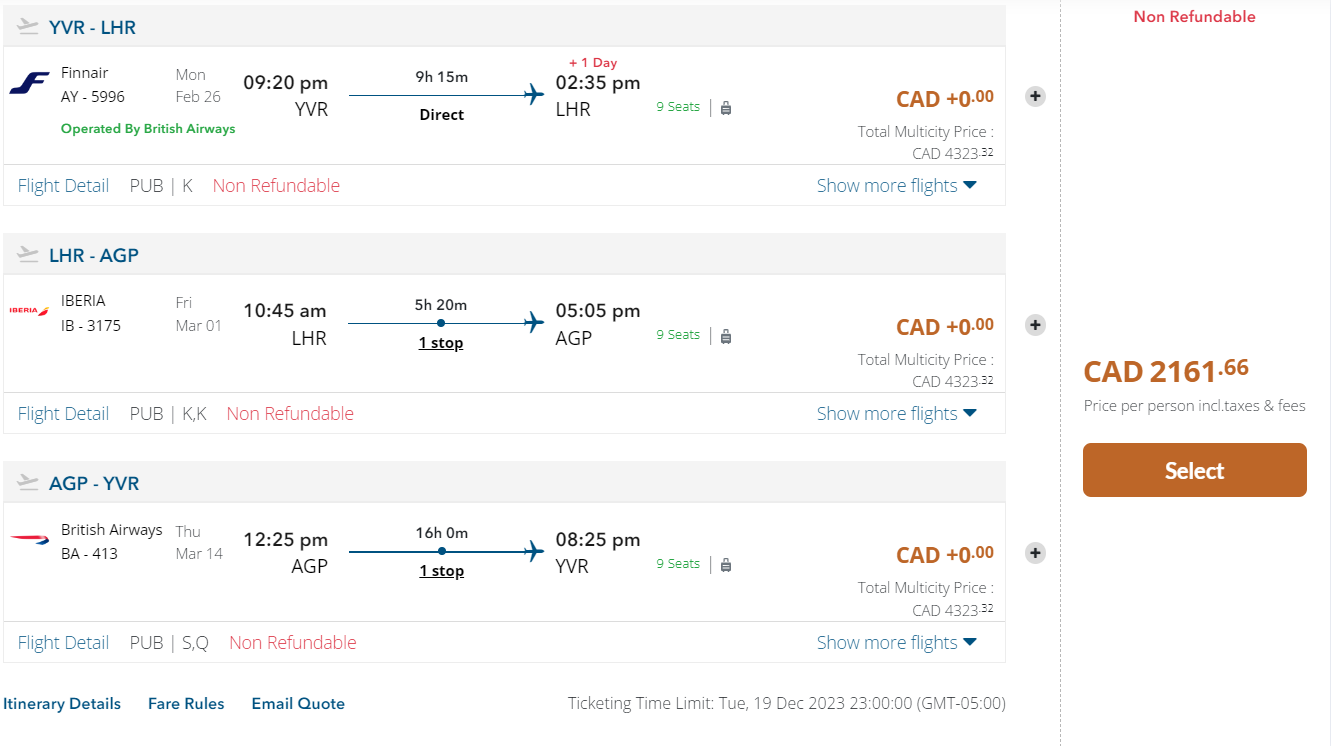
Task: Click the 1 stop label on the AGP - YVR flight
Action: click(441, 571)
